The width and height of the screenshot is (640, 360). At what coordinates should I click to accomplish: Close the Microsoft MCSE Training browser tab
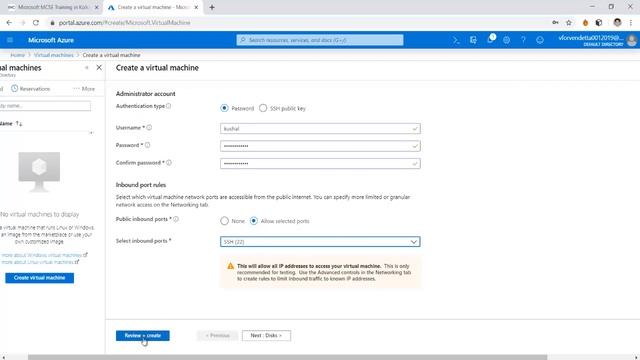(x=97, y=7)
